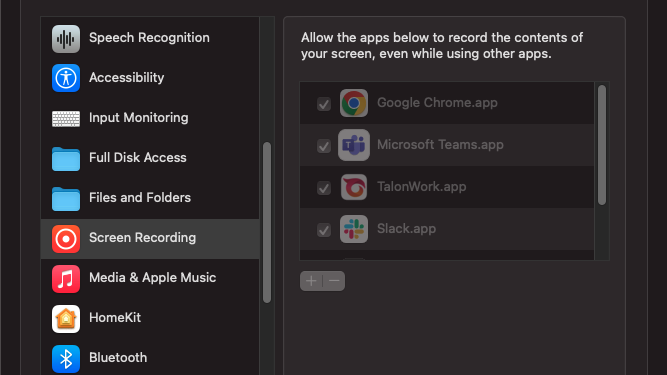This screenshot has width=667, height=375.
Task: Disable the Slack.app checkbox
Action: (324, 230)
